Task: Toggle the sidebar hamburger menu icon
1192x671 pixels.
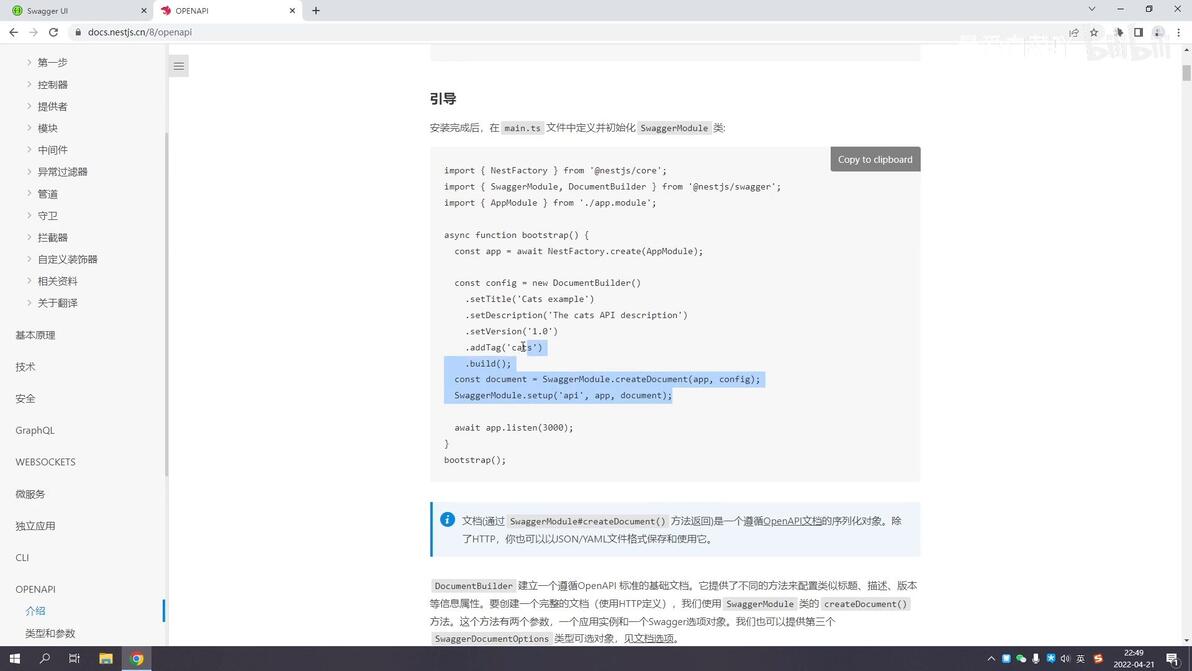Action: (179, 66)
